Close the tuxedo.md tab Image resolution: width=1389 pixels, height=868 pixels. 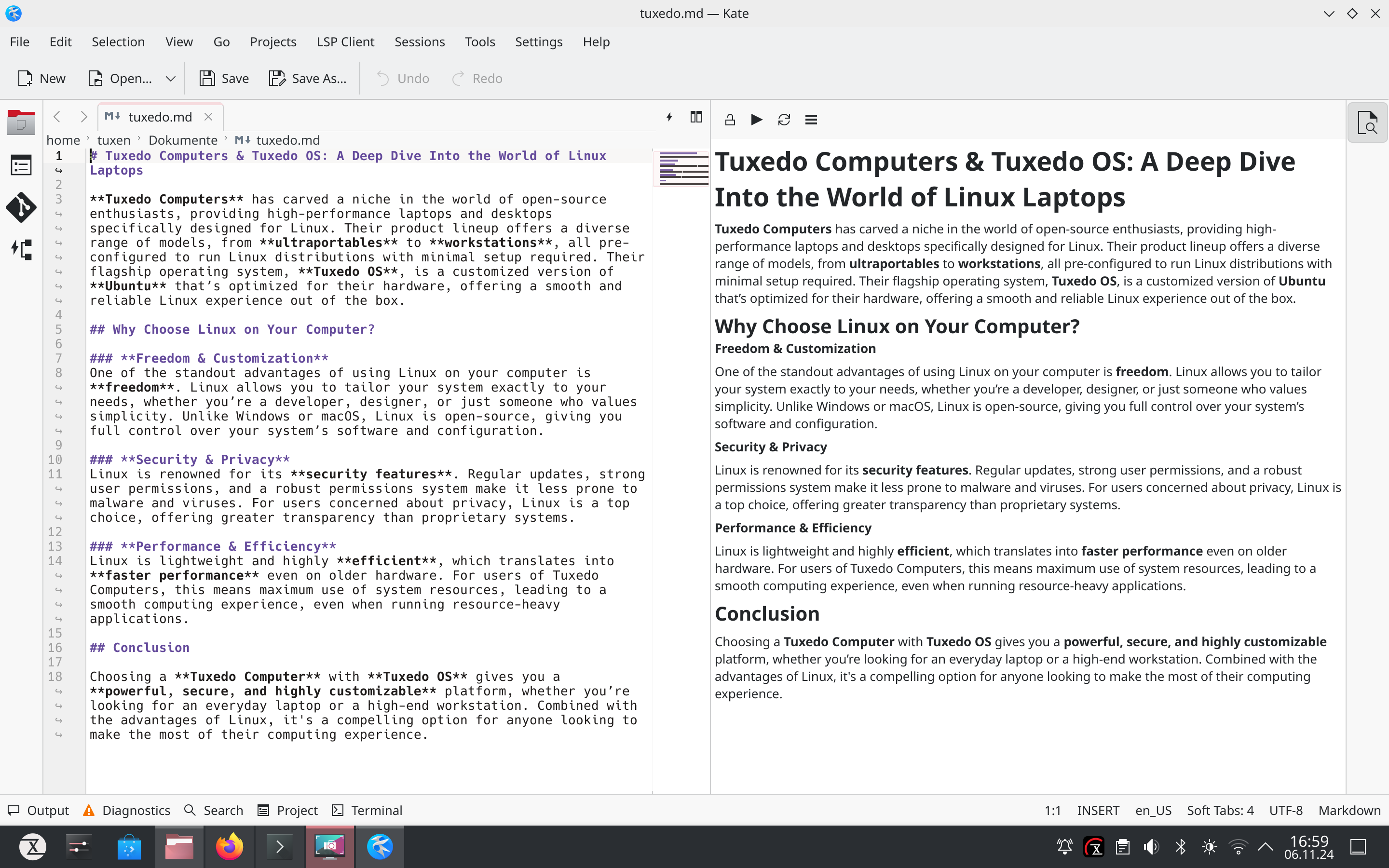(208, 117)
